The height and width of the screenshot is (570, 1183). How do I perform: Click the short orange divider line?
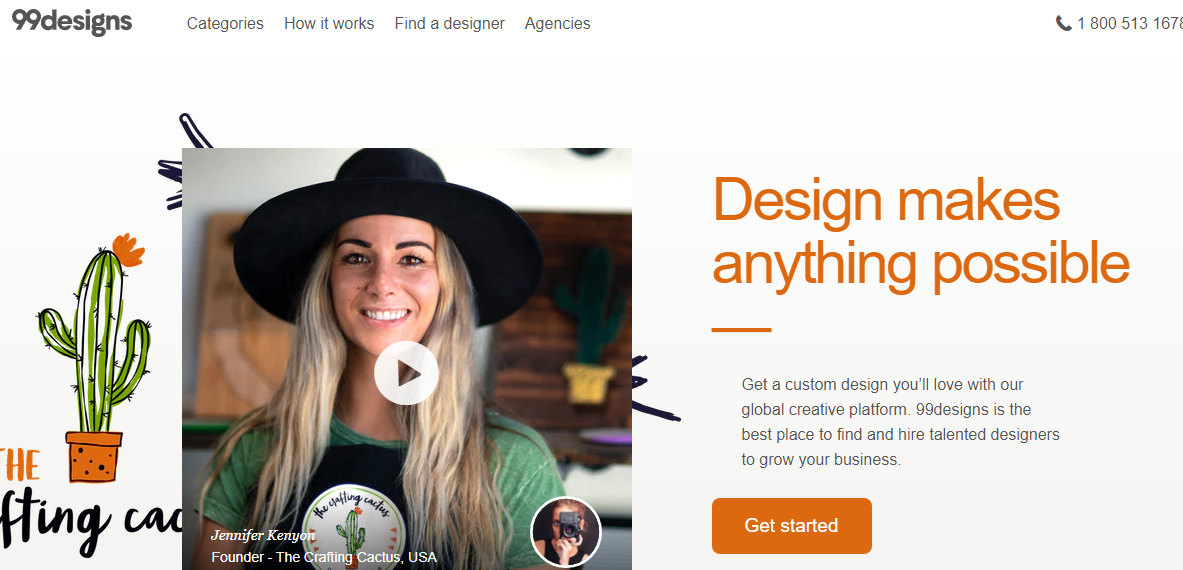click(x=741, y=329)
